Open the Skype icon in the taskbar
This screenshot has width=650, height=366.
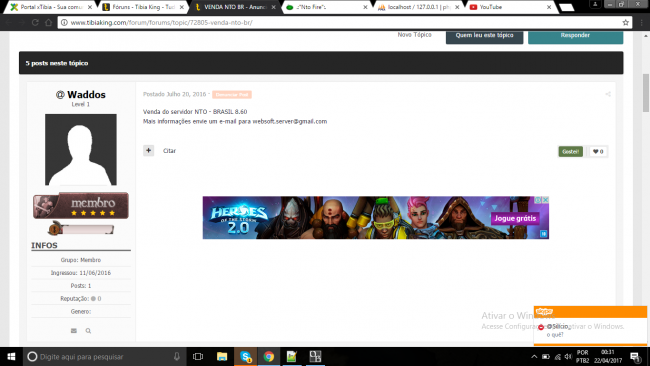tap(245, 356)
